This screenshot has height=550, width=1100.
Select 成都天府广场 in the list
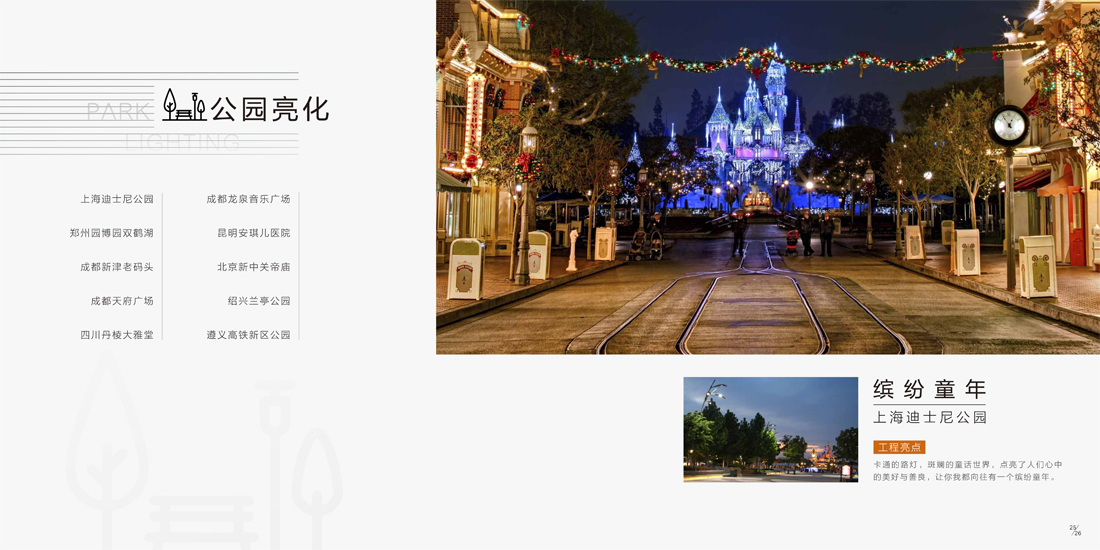122,301
